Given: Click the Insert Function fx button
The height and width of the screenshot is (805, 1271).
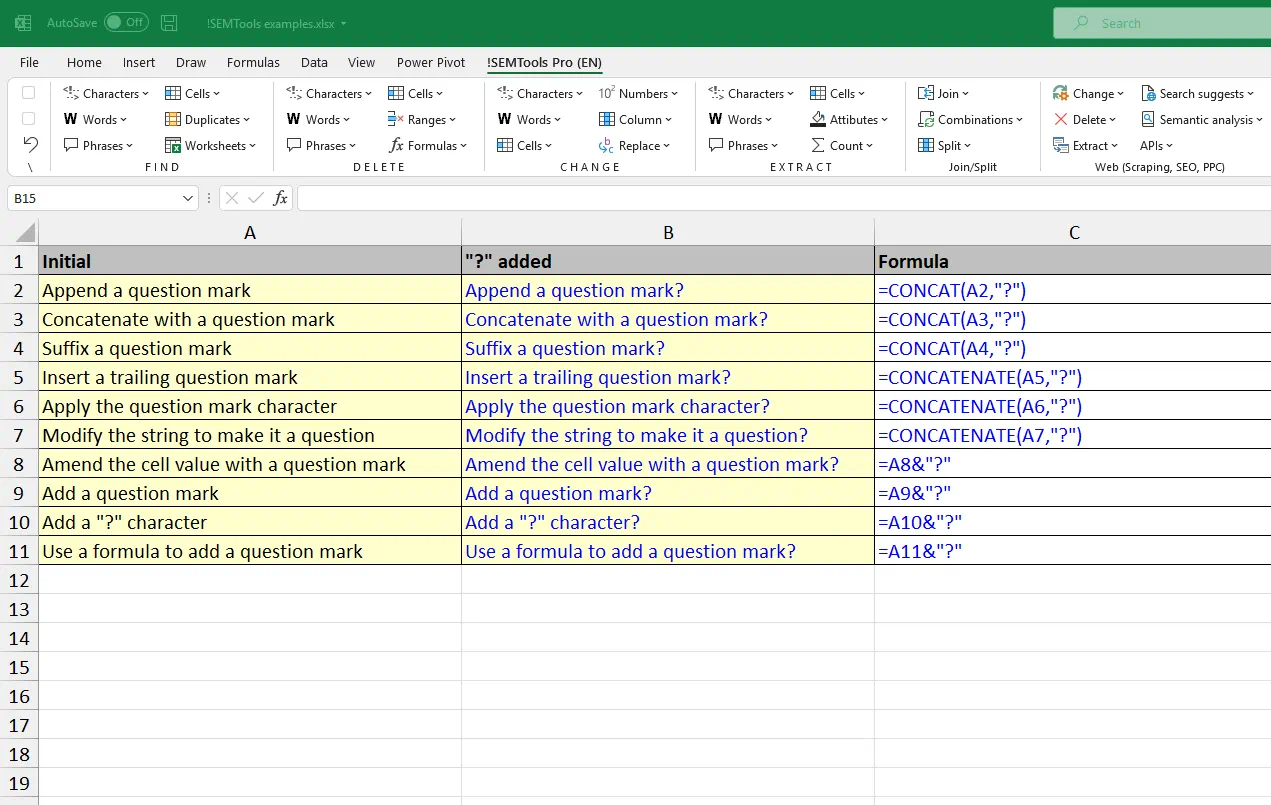Looking at the screenshot, I should tap(281, 198).
